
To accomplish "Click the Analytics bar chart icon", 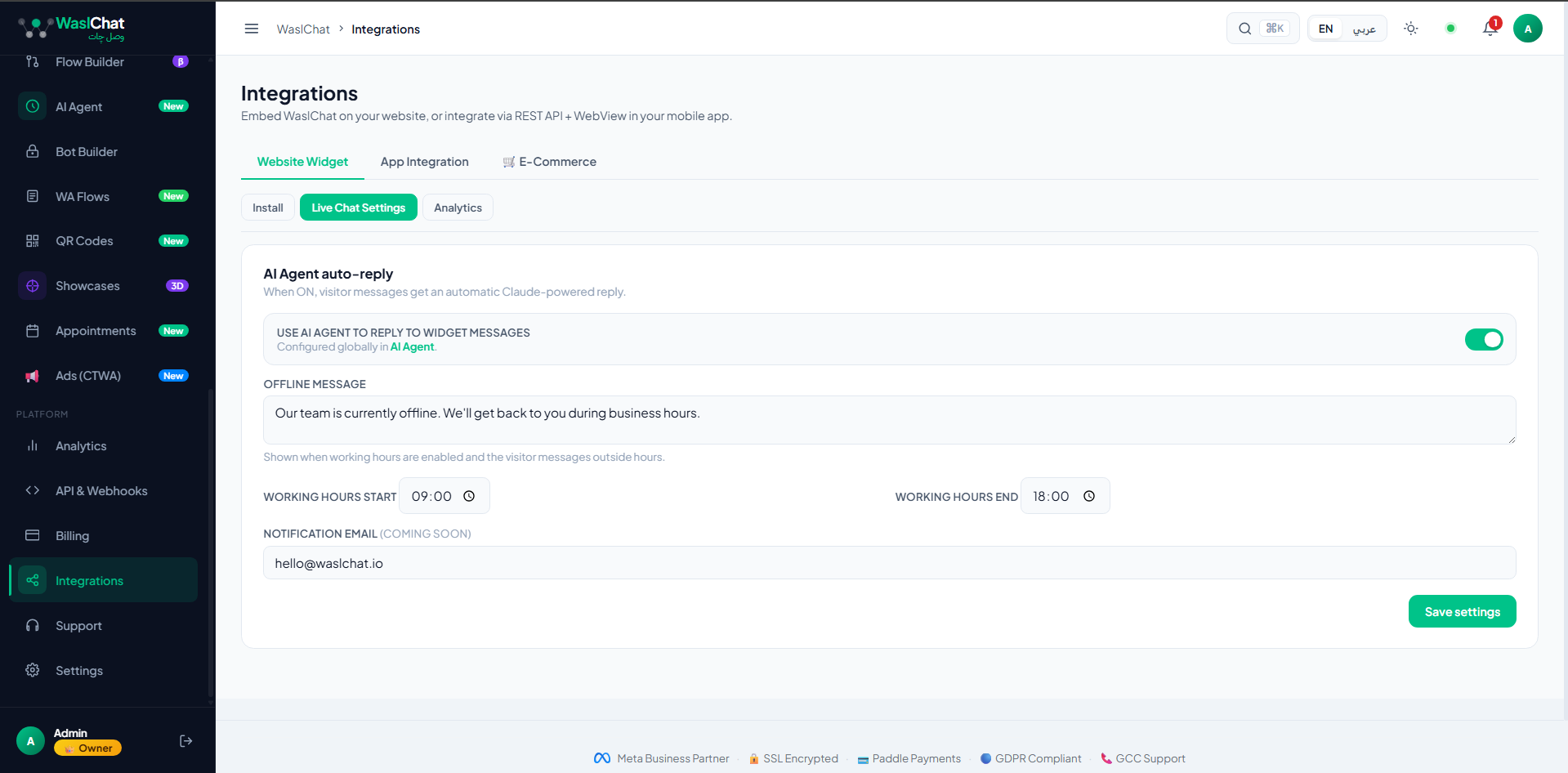I will coord(33,446).
